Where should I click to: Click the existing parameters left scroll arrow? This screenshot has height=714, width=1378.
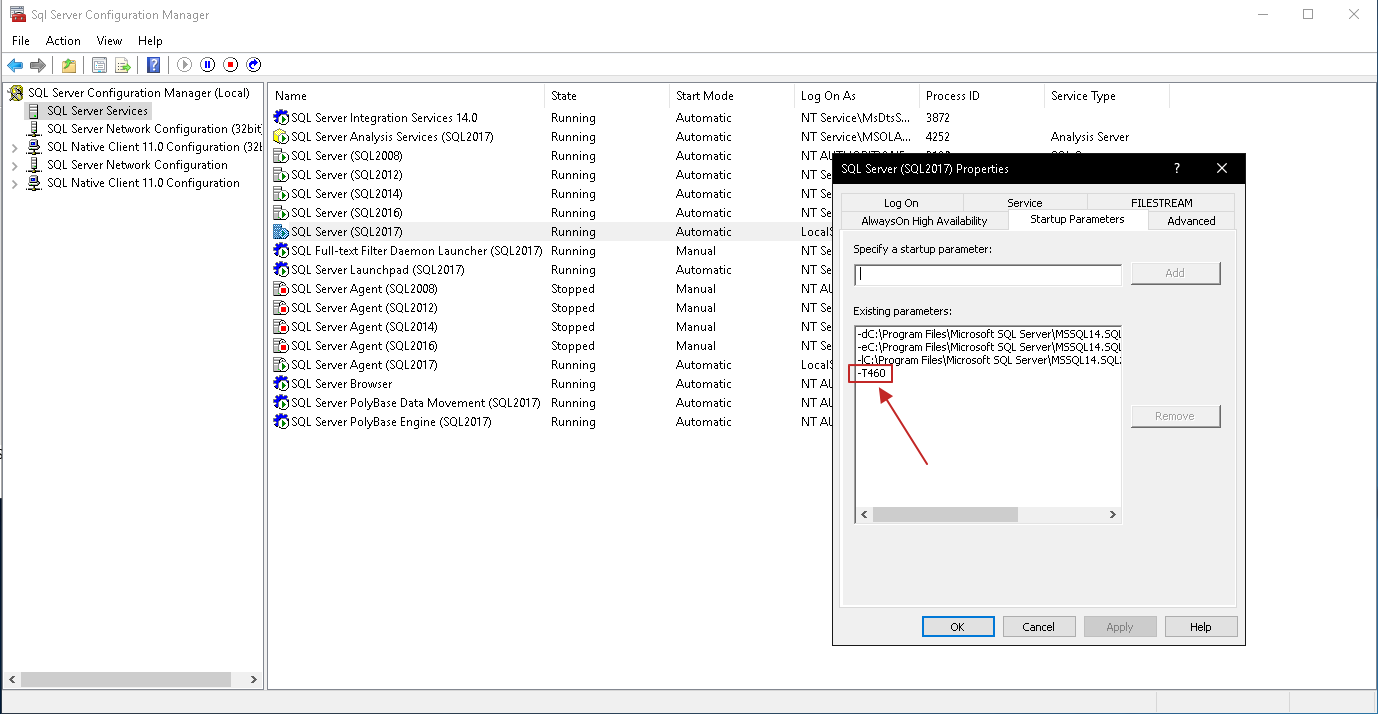(864, 515)
